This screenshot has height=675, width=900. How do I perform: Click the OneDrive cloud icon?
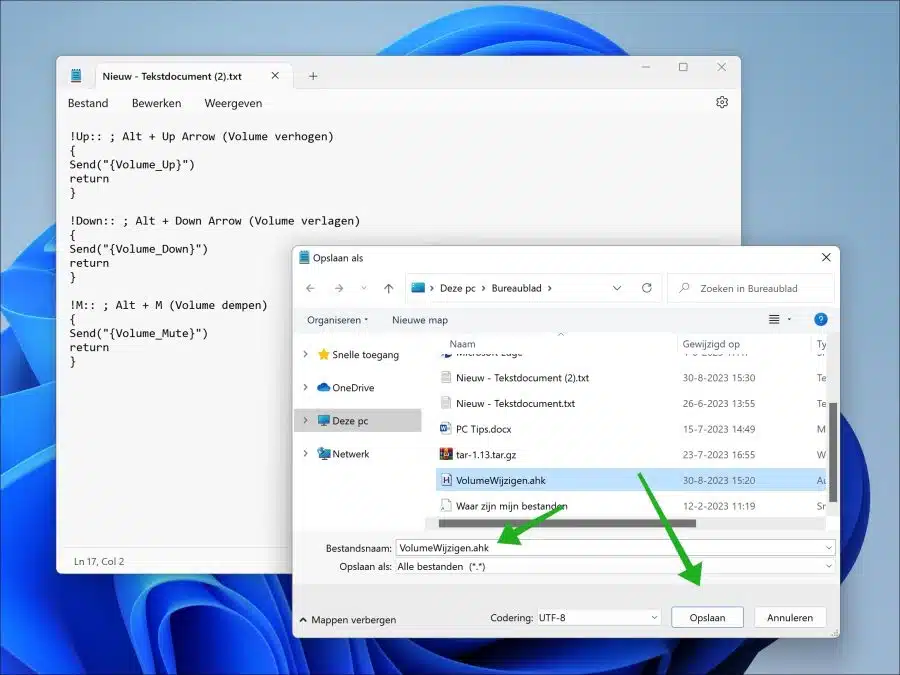[x=323, y=387]
